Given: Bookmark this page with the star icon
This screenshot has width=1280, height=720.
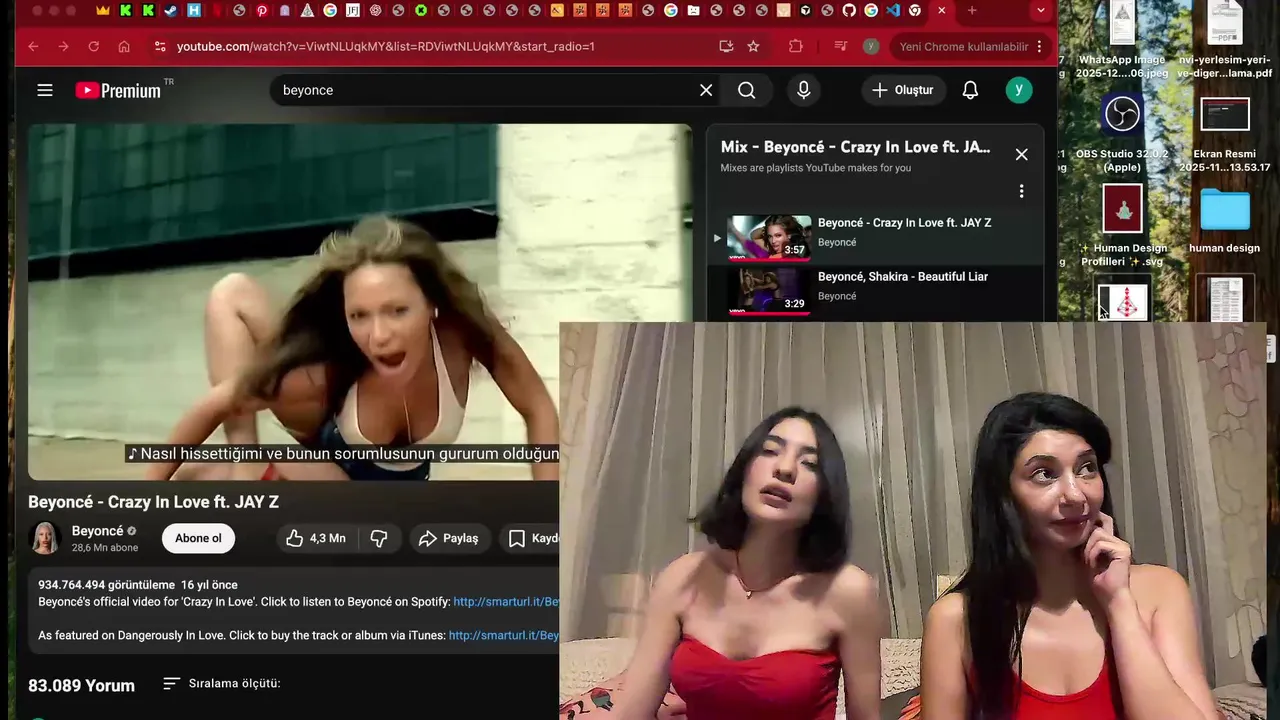Looking at the screenshot, I should [753, 46].
